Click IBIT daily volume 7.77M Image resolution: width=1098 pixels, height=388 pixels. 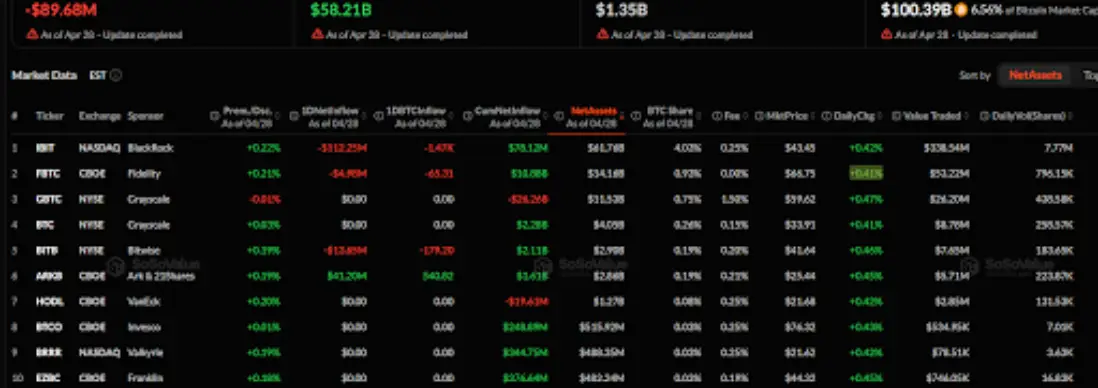(x=1058, y=148)
